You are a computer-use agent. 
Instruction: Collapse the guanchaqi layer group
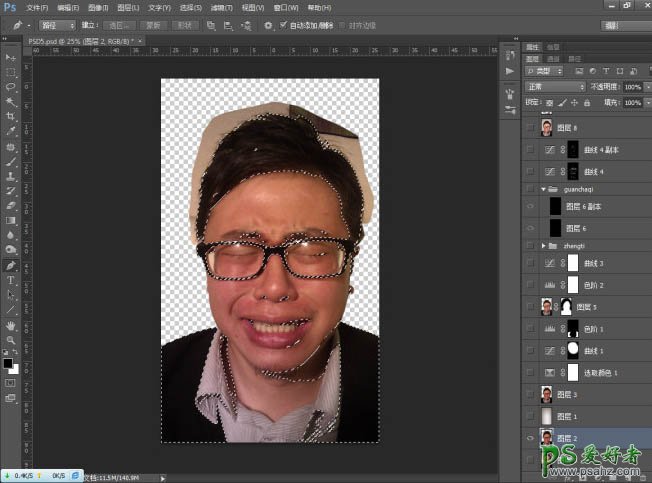tap(543, 188)
